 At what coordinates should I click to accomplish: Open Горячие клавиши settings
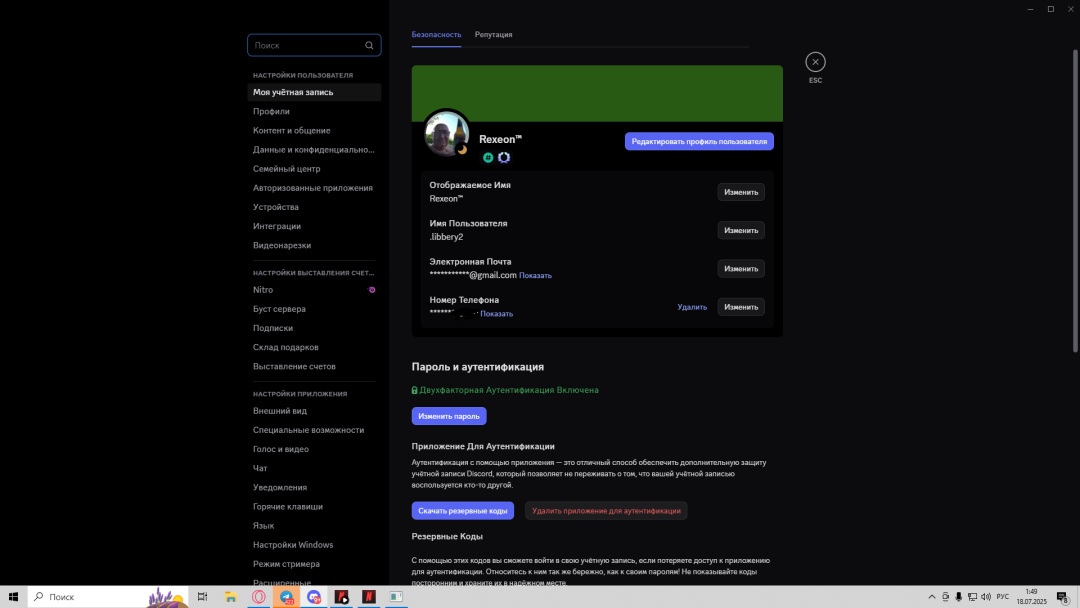point(314,507)
